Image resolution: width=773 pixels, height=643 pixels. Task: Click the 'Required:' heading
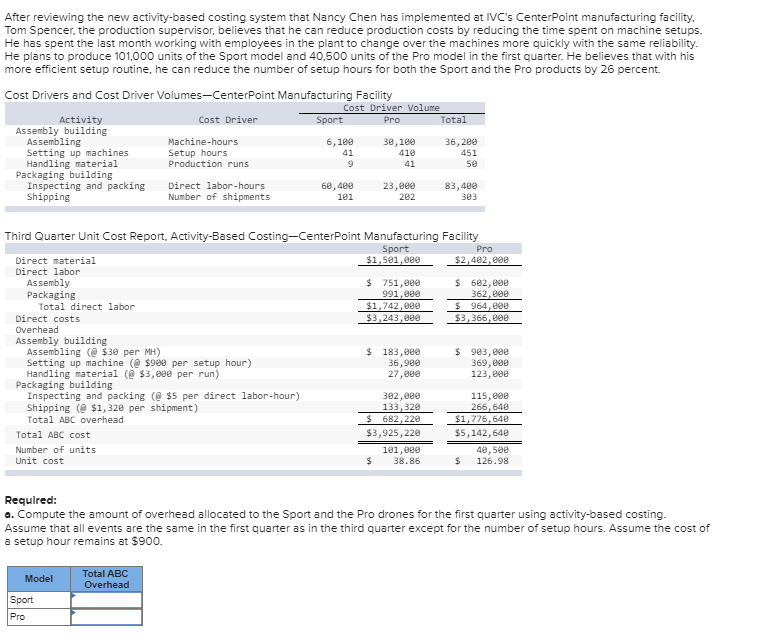tap(31, 500)
